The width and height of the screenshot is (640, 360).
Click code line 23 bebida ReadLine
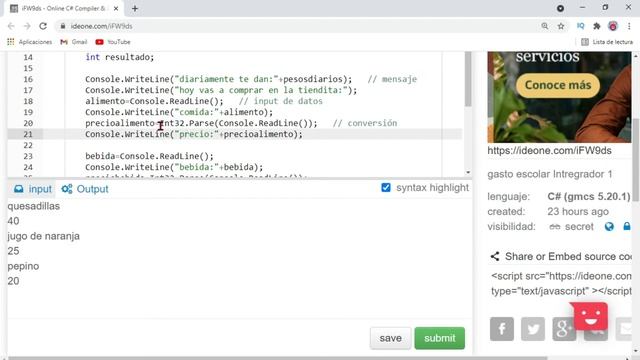click(149, 156)
